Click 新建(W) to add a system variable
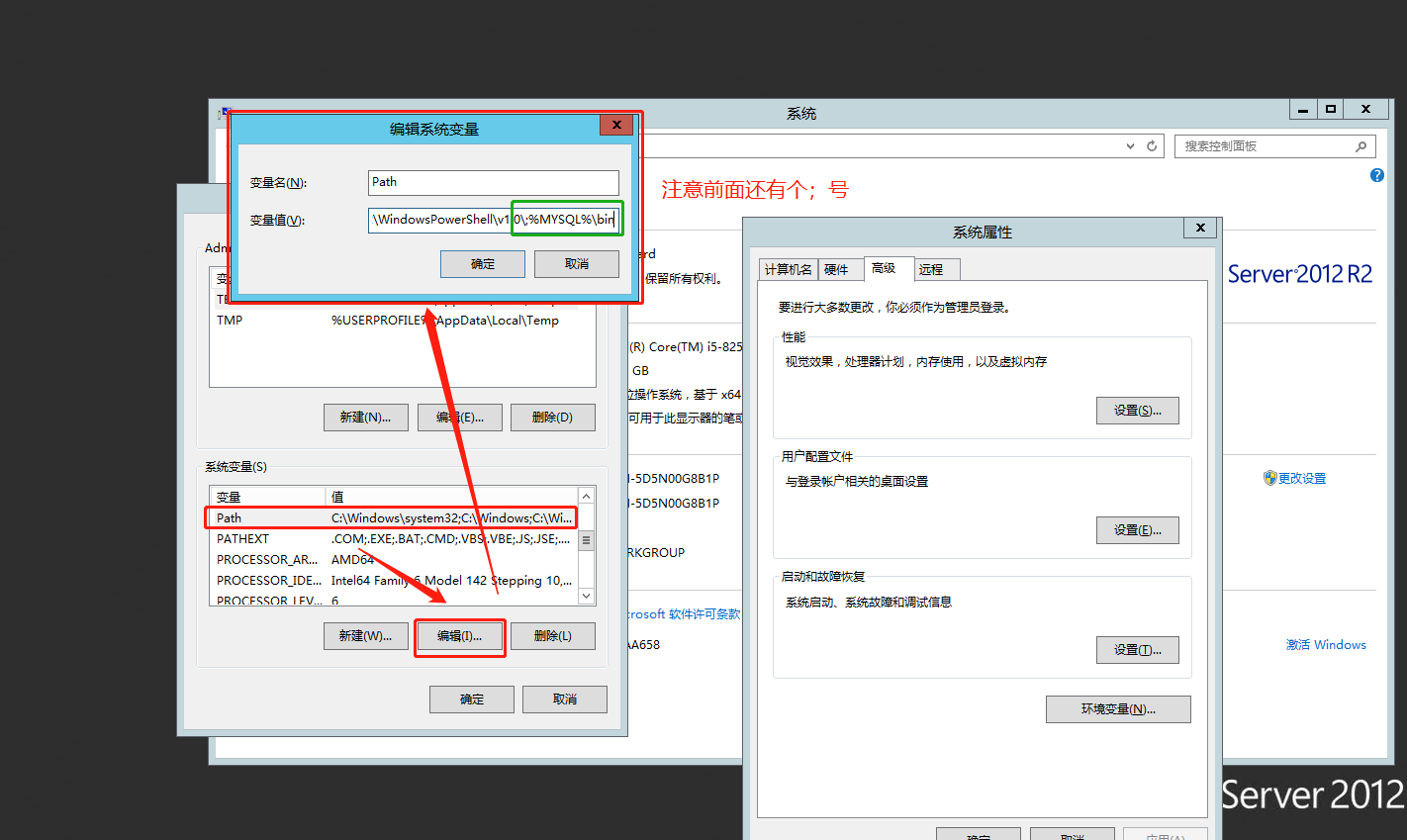The image size is (1407, 840). (365, 635)
